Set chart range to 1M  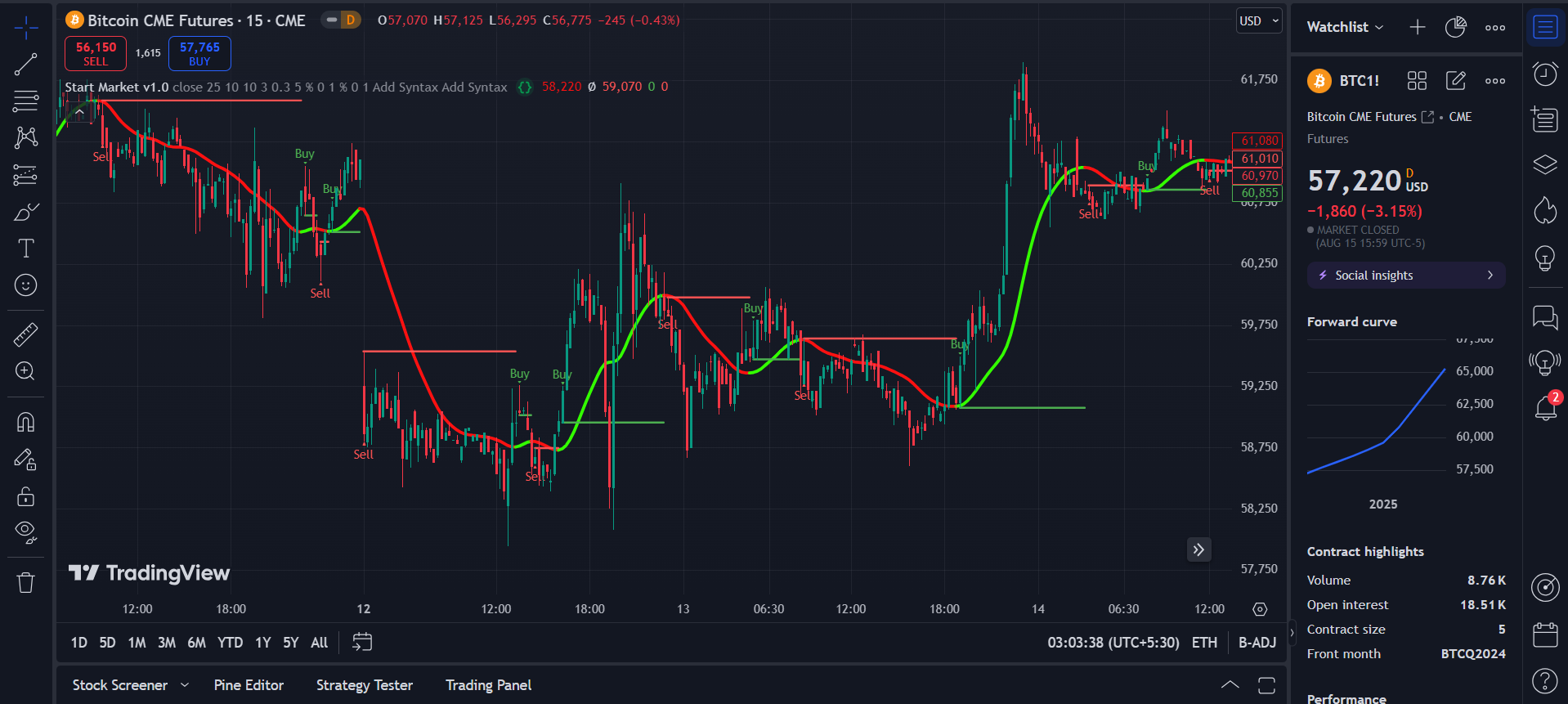point(137,643)
